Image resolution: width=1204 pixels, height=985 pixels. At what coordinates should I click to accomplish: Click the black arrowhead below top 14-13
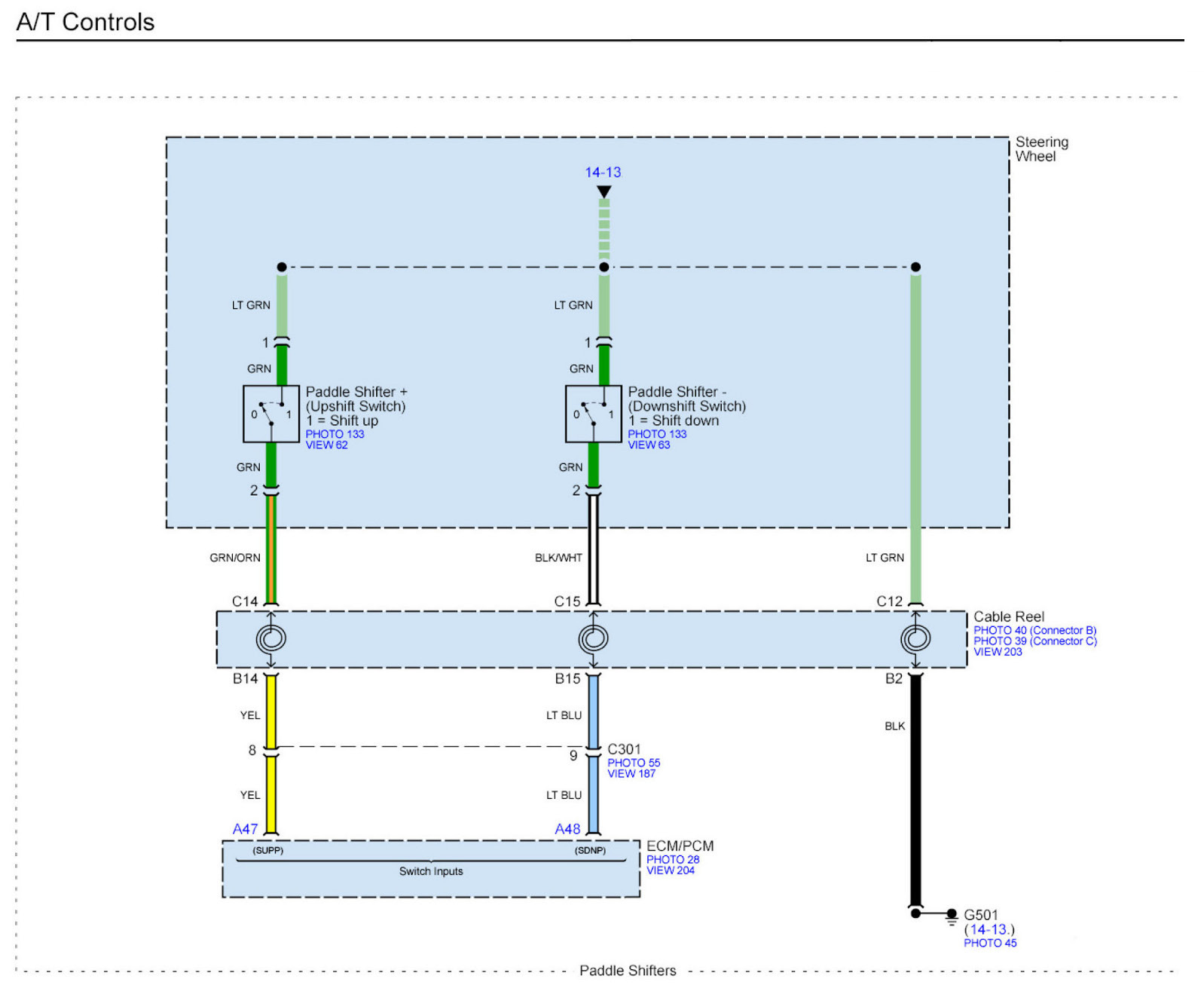pyautogui.click(x=604, y=192)
